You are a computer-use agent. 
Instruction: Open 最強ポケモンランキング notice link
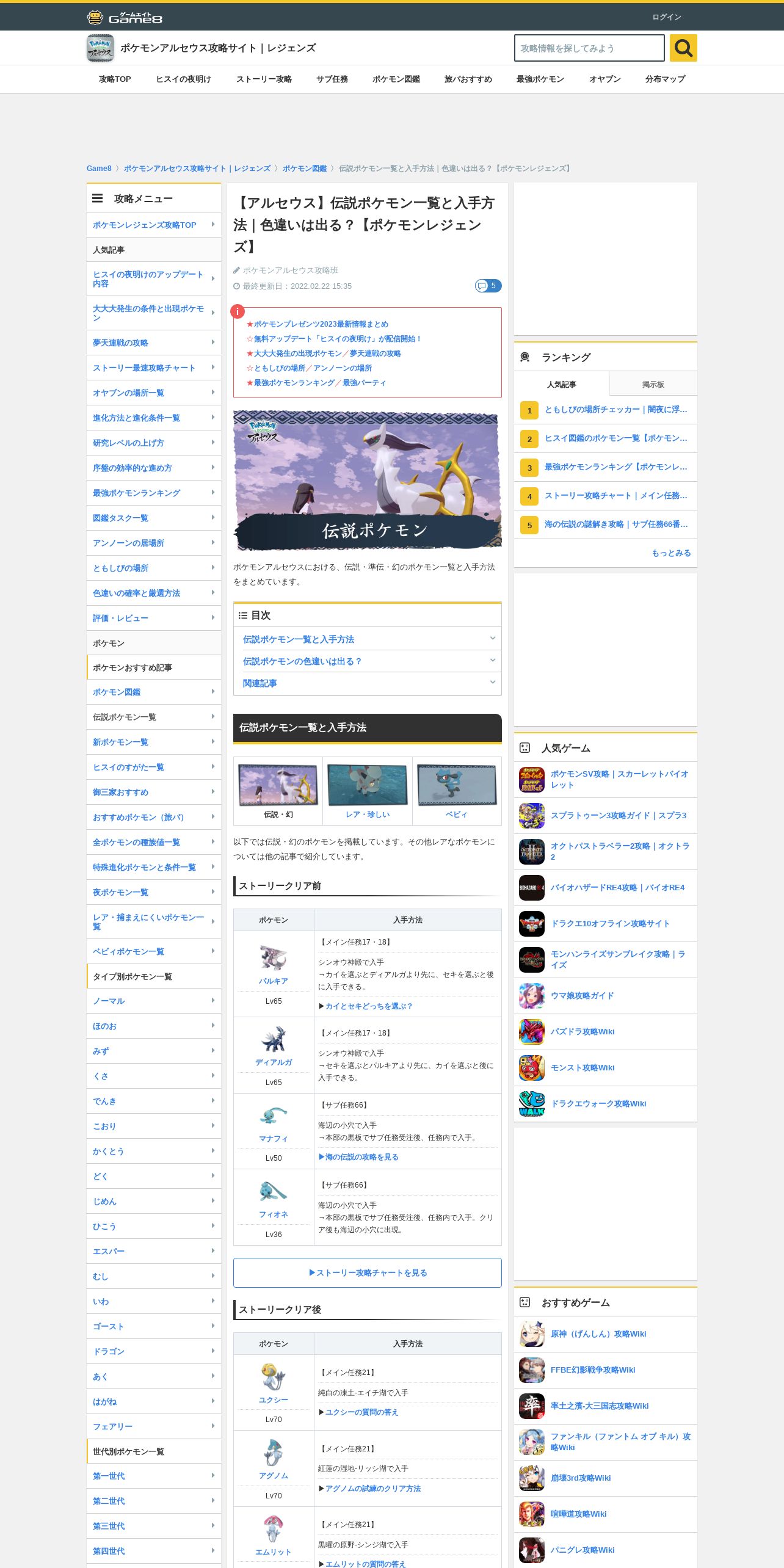click(294, 383)
